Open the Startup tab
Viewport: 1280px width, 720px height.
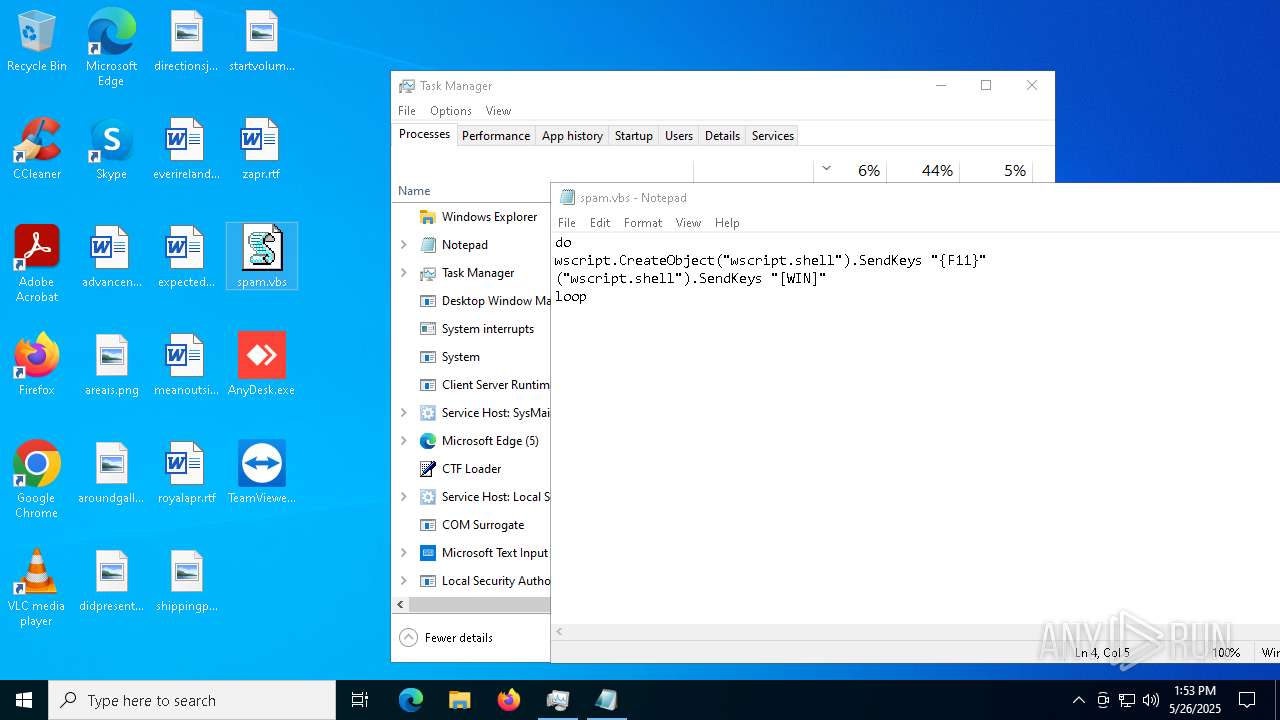[x=633, y=135]
